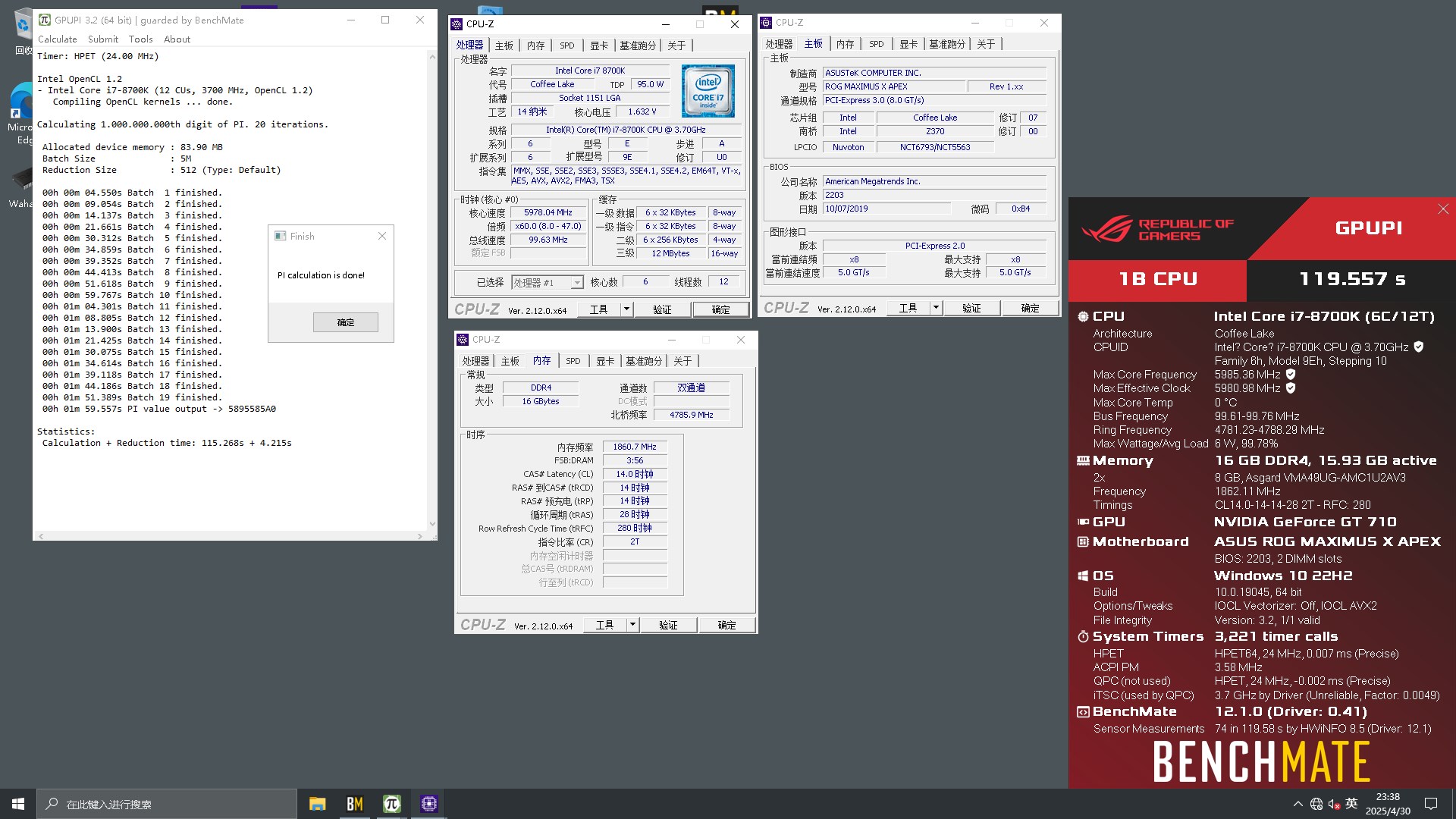The width and height of the screenshot is (1456, 819).
Task: Click 工具 button in mainboard CPU-Z window
Action: 908,308
